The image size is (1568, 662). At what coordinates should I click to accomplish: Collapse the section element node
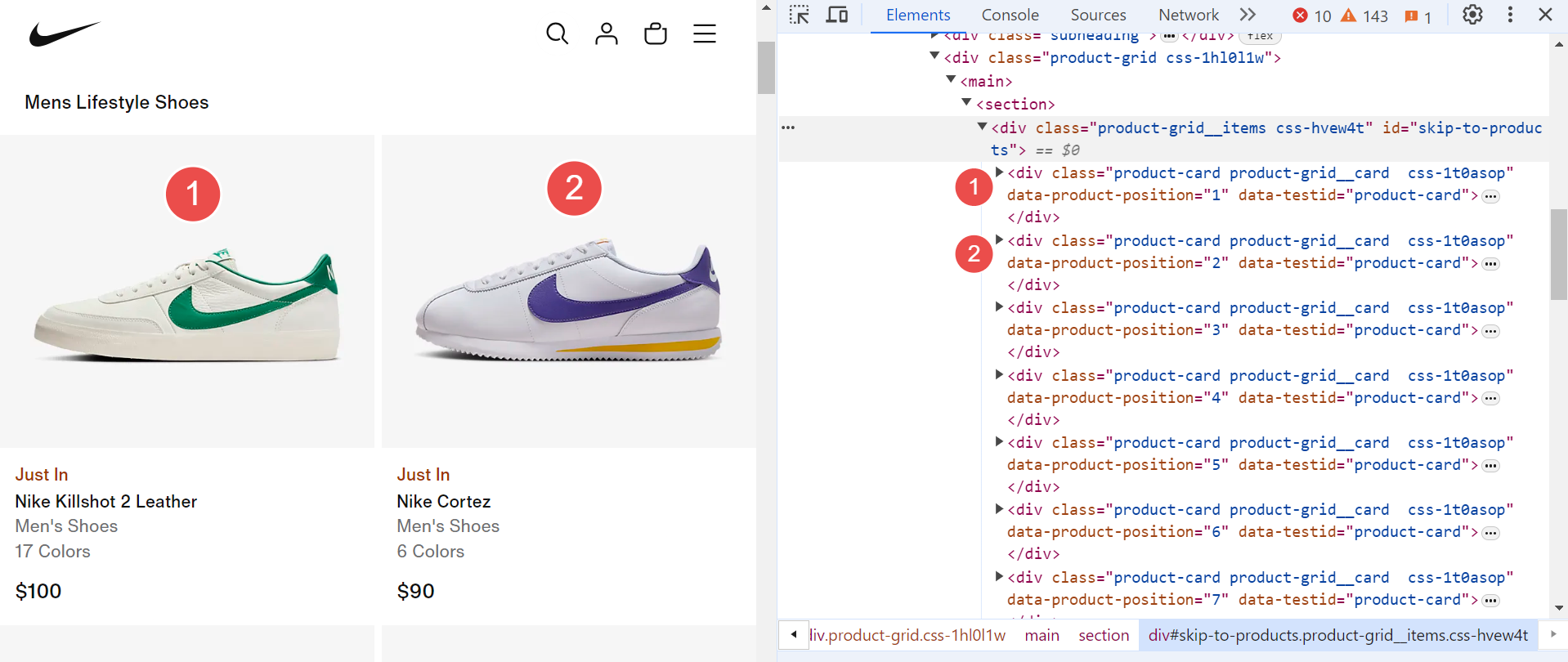966,102
